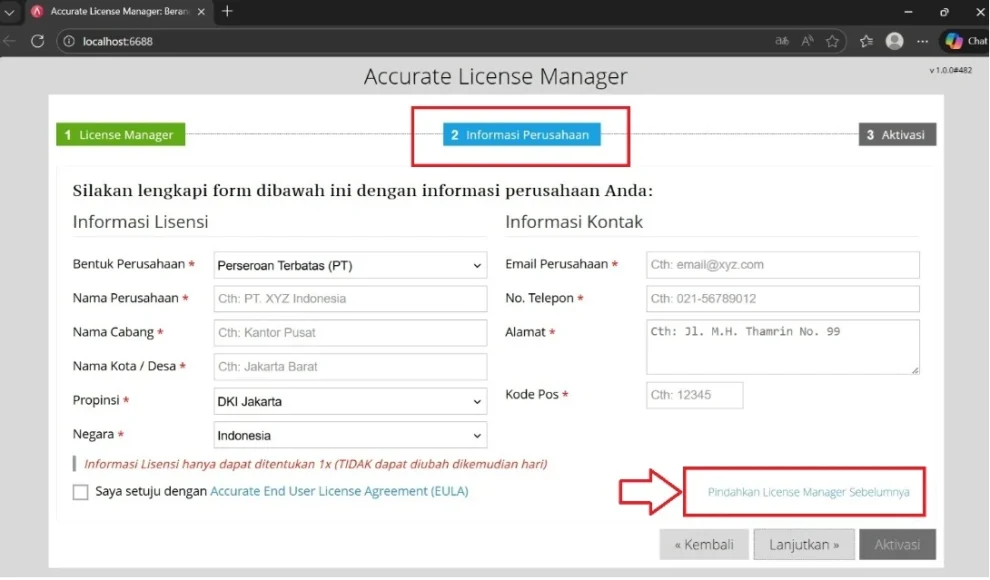Click Pindahkan License Manager Sebelumnya link

tap(808, 492)
